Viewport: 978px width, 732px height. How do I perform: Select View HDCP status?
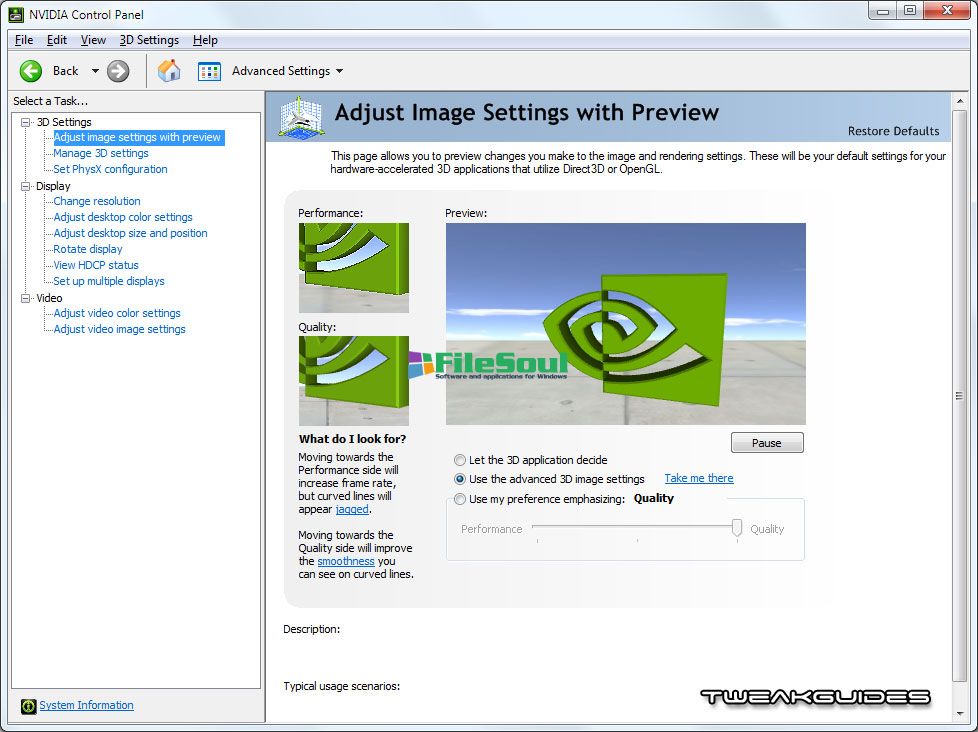(96, 265)
